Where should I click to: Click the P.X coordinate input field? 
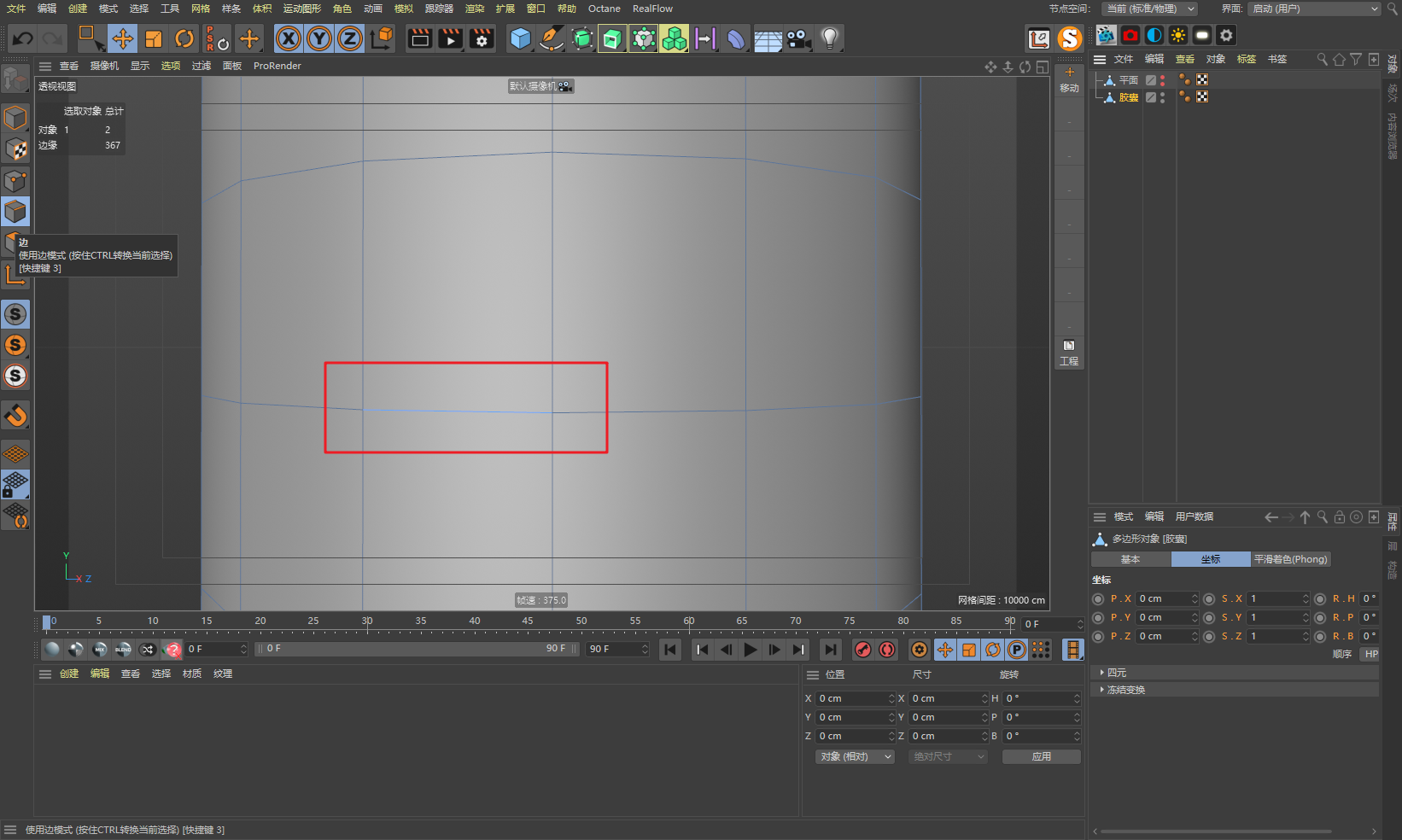coord(1167,598)
